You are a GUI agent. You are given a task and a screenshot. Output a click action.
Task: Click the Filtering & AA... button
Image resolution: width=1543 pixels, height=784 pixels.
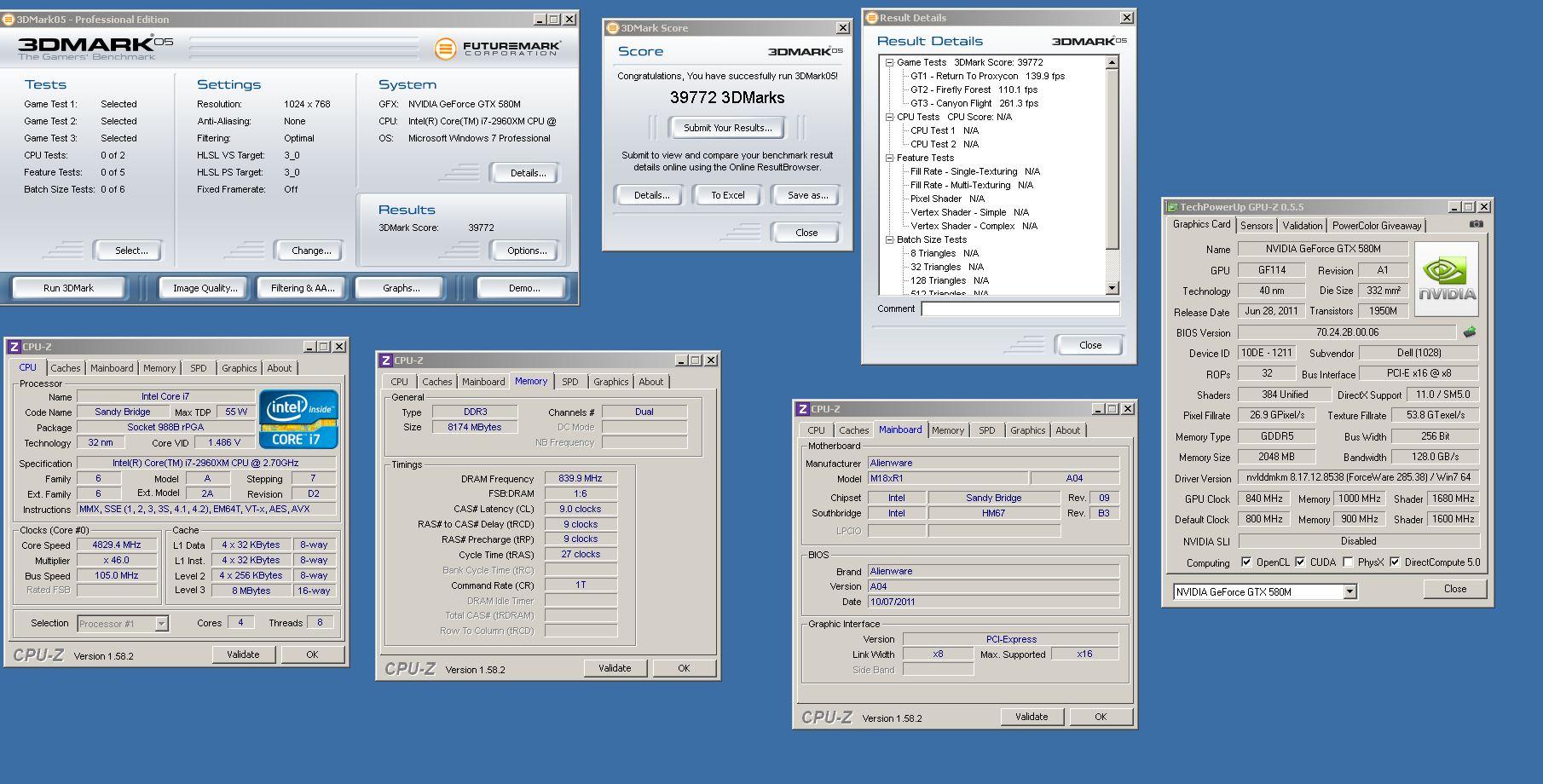[x=303, y=288]
